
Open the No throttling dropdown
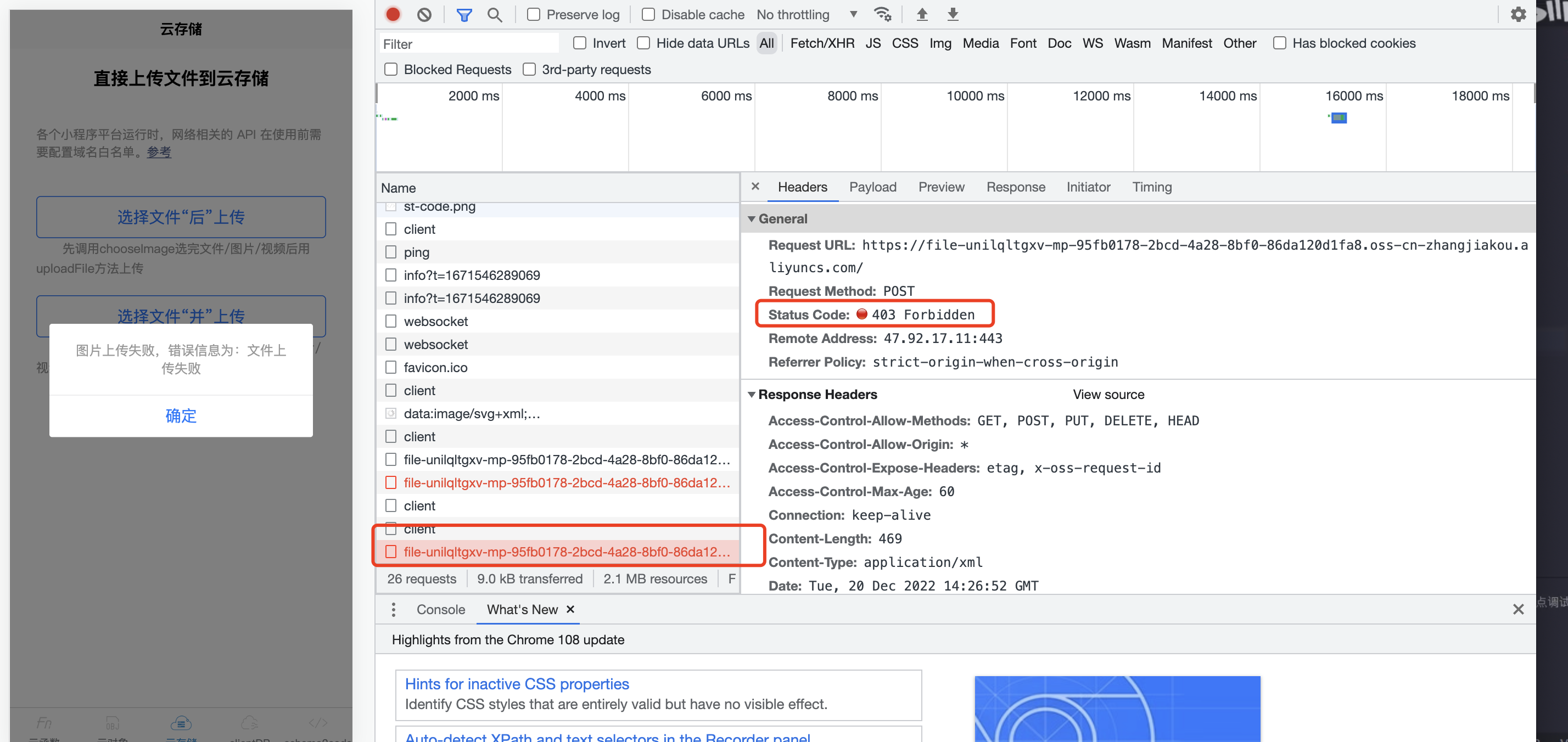pyautogui.click(x=806, y=15)
